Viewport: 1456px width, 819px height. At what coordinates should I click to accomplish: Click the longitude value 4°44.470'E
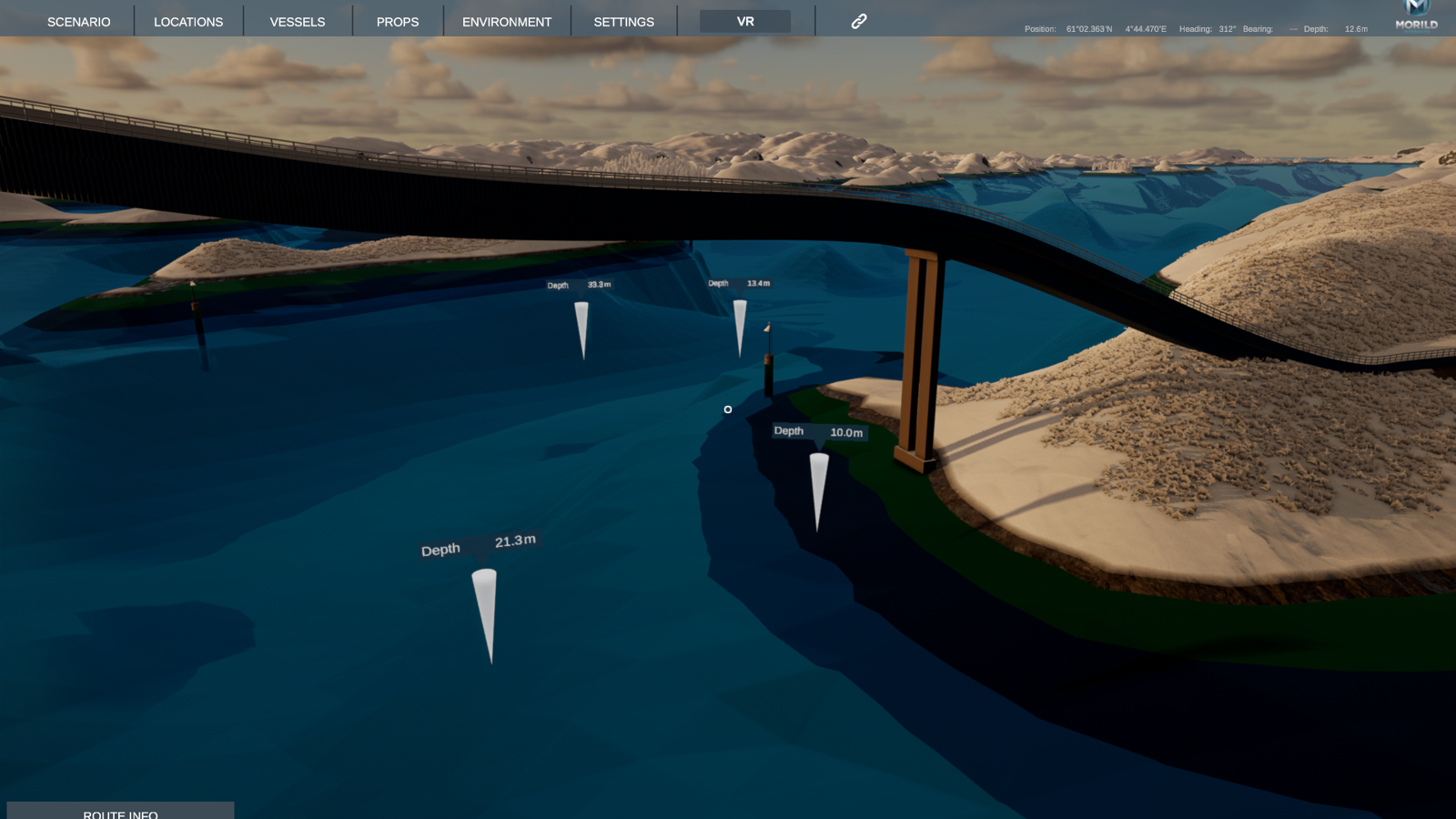(1146, 29)
